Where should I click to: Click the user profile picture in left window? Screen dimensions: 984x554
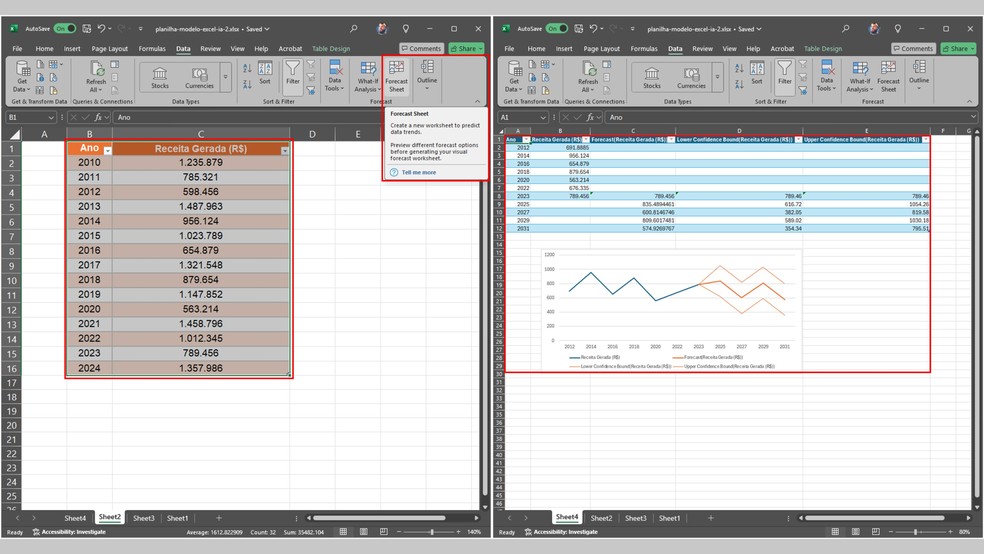[x=382, y=29]
